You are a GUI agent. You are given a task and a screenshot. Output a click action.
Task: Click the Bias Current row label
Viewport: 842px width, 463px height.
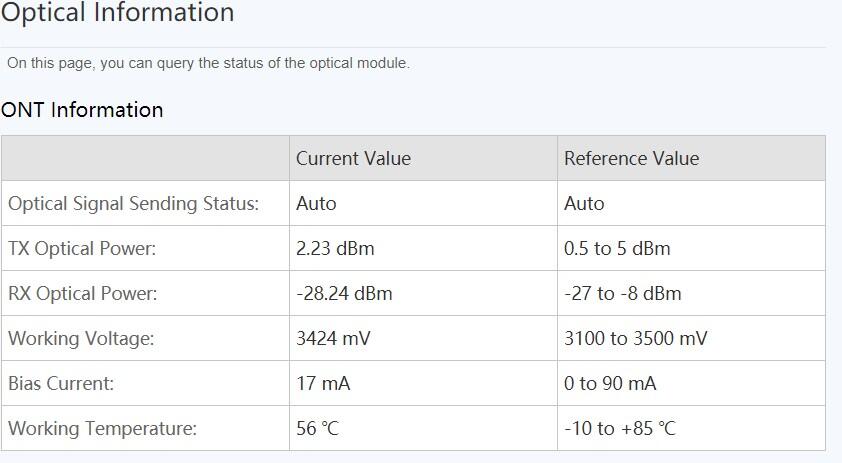61,383
